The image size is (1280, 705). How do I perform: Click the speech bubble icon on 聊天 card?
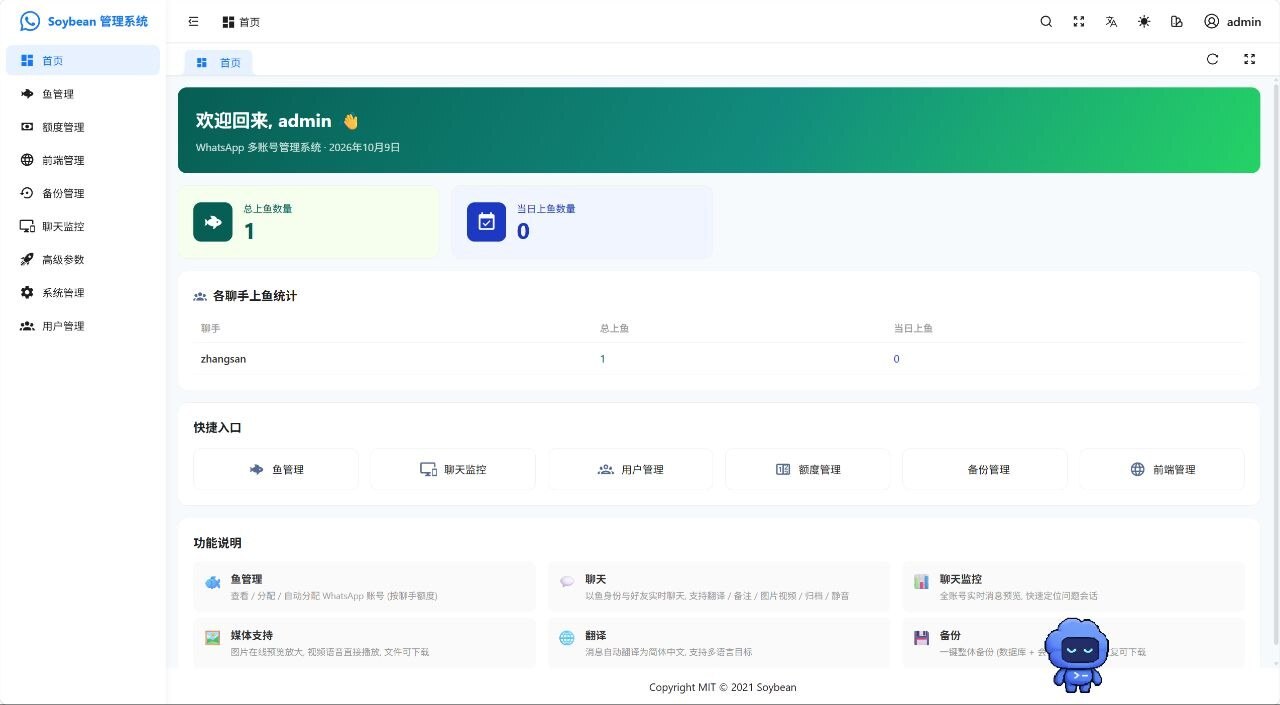click(x=567, y=581)
